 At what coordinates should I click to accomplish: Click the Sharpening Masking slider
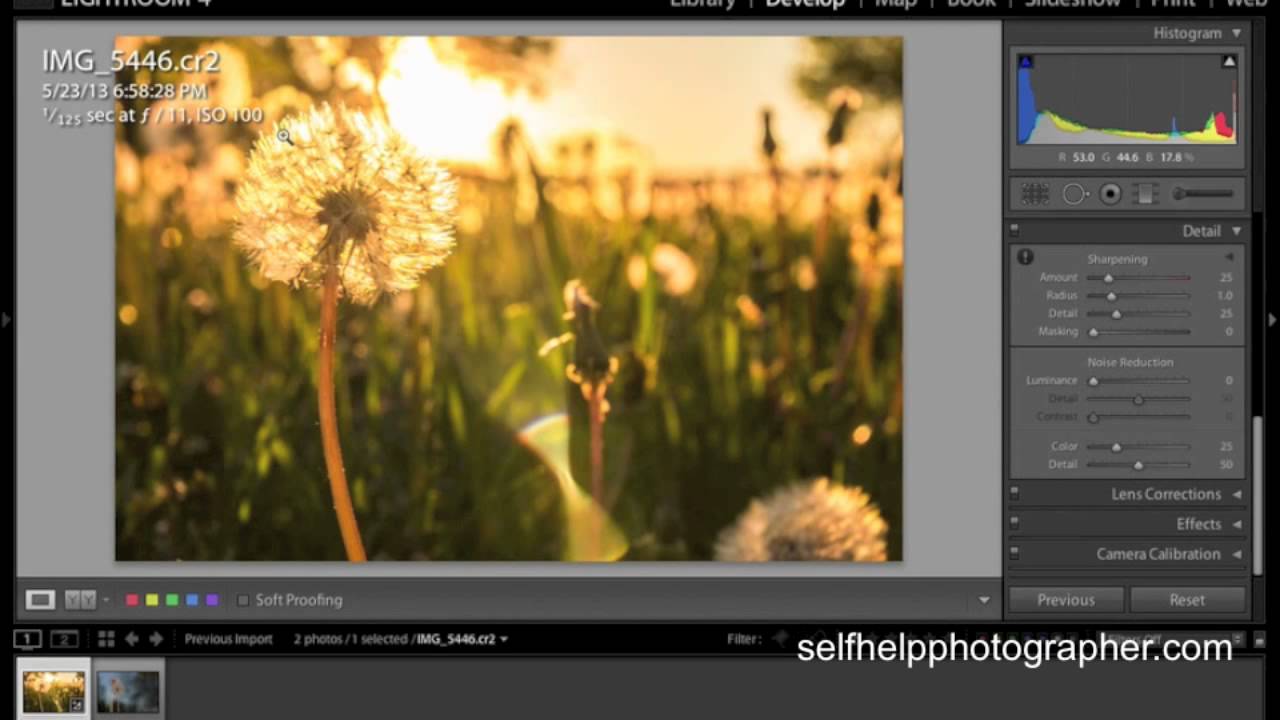pos(1139,331)
